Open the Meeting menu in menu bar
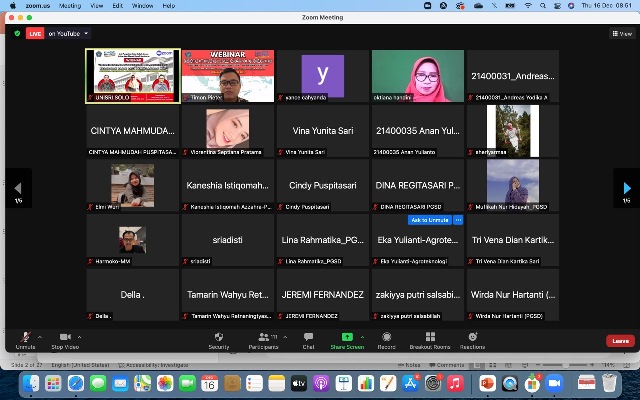This screenshot has width=640, height=400. (70, 5)
